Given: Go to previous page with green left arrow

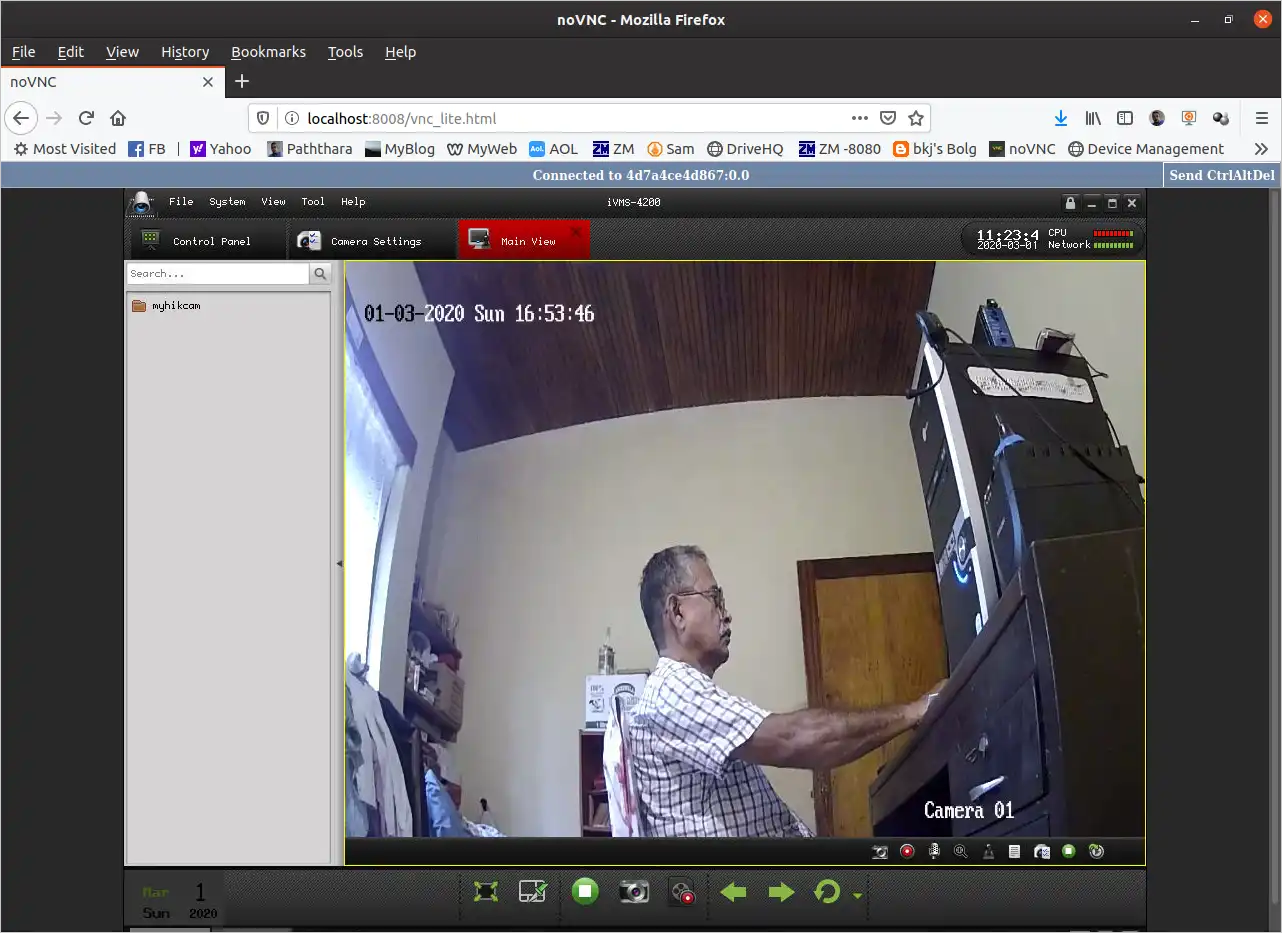Looking at the screenshot, I should tap(734, 892).
